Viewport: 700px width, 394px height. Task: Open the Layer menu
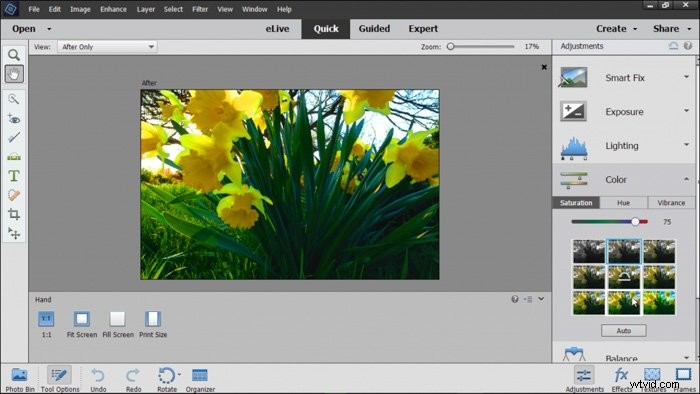[x=146, y=9]
